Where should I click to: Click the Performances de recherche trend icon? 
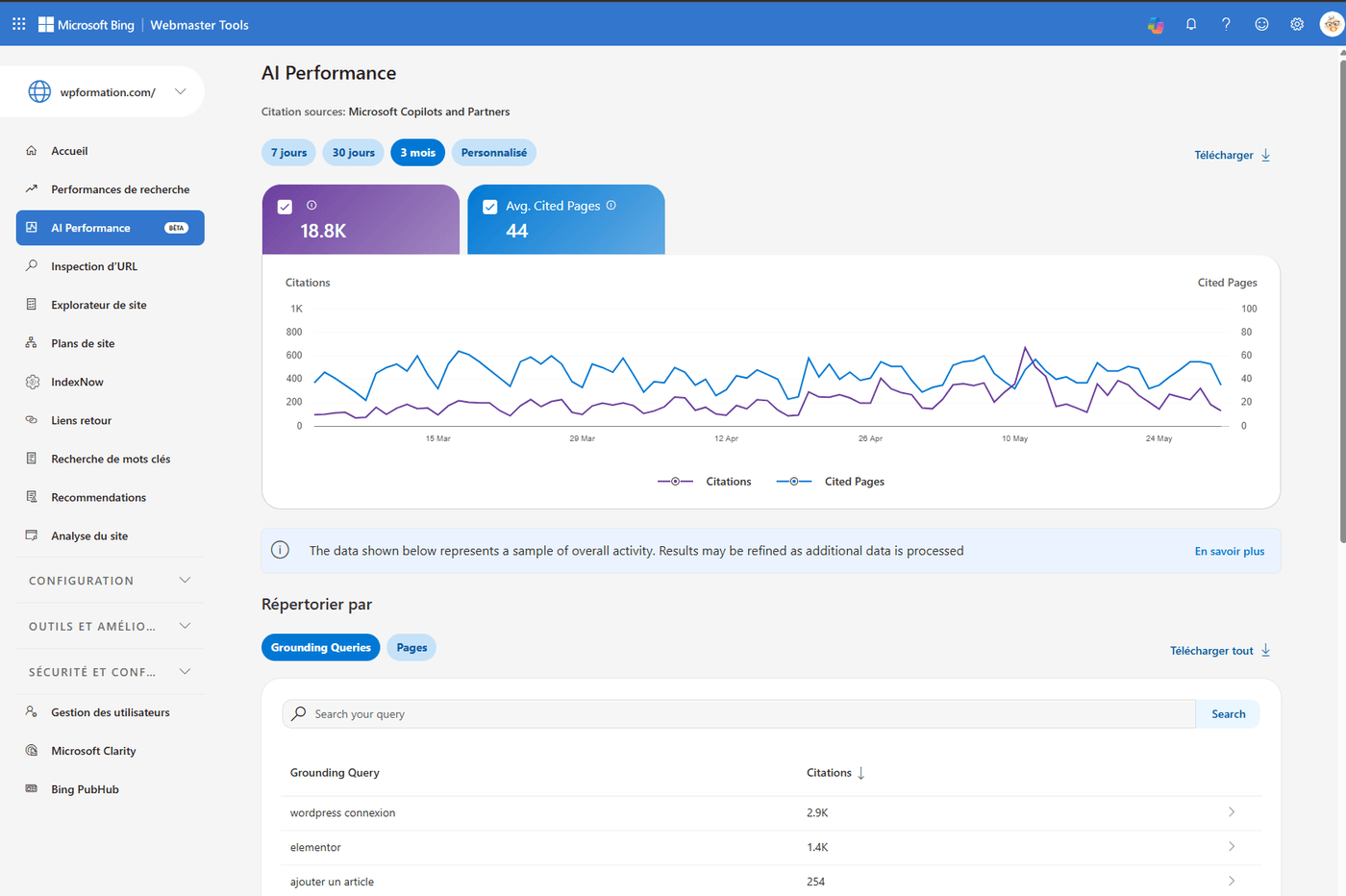[32, 189]
